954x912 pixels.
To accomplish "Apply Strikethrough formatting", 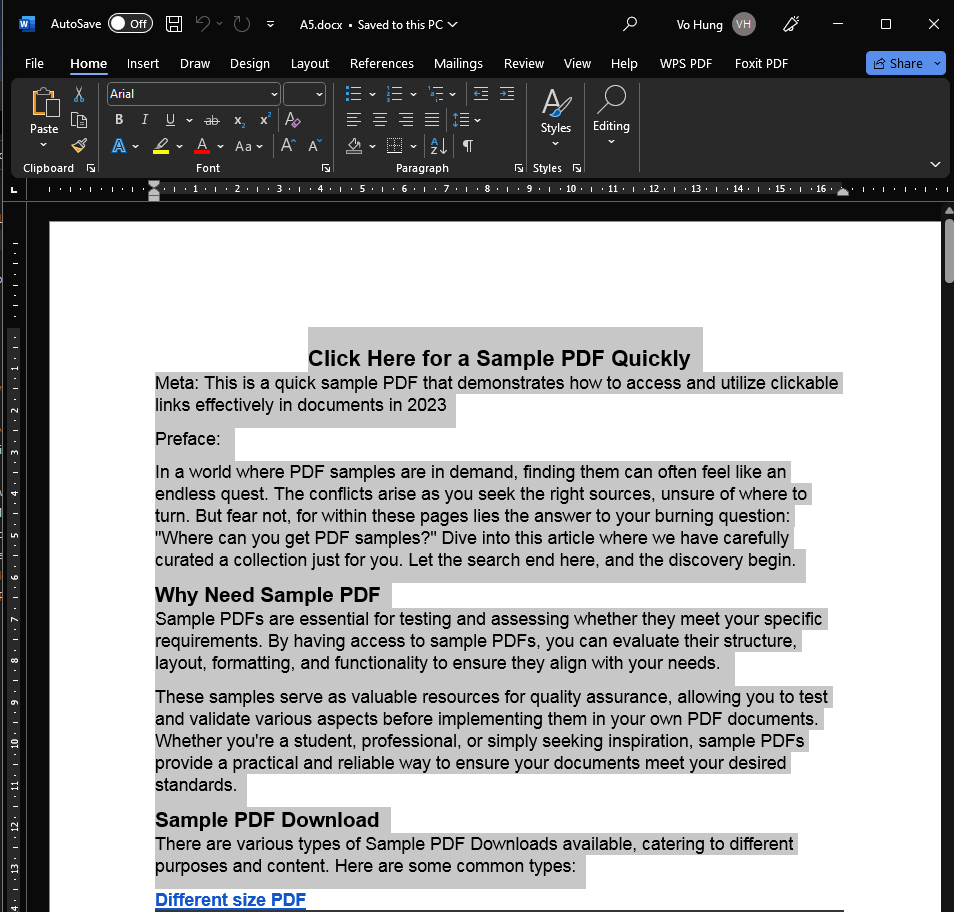I will pos(211,120).
